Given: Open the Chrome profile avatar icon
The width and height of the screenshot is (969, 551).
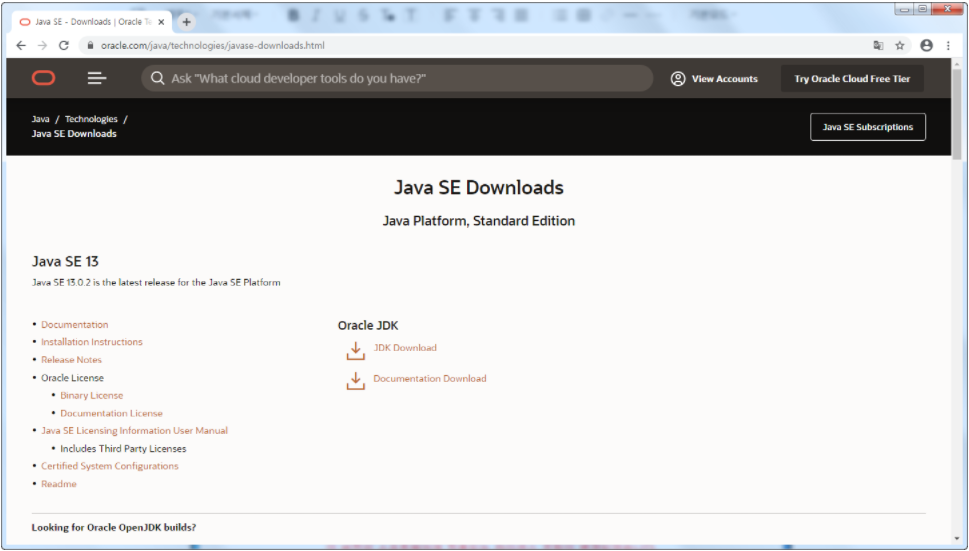Looking at the screenshot, I should 926,45.
